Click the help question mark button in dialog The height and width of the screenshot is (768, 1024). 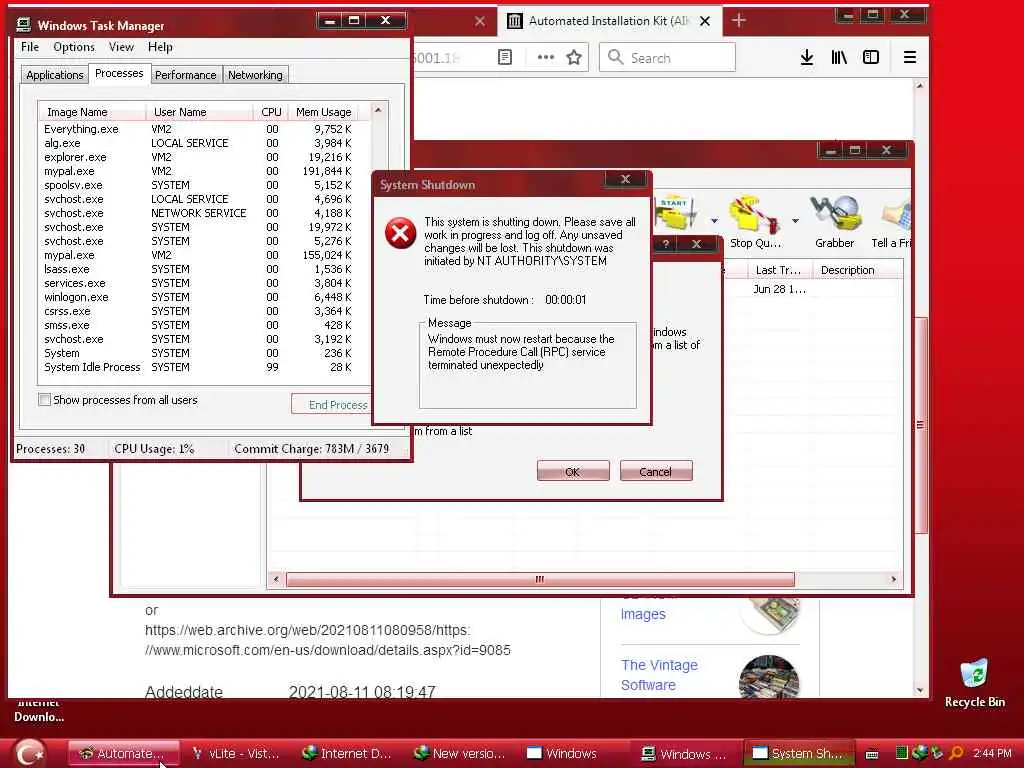coord(665,244)
